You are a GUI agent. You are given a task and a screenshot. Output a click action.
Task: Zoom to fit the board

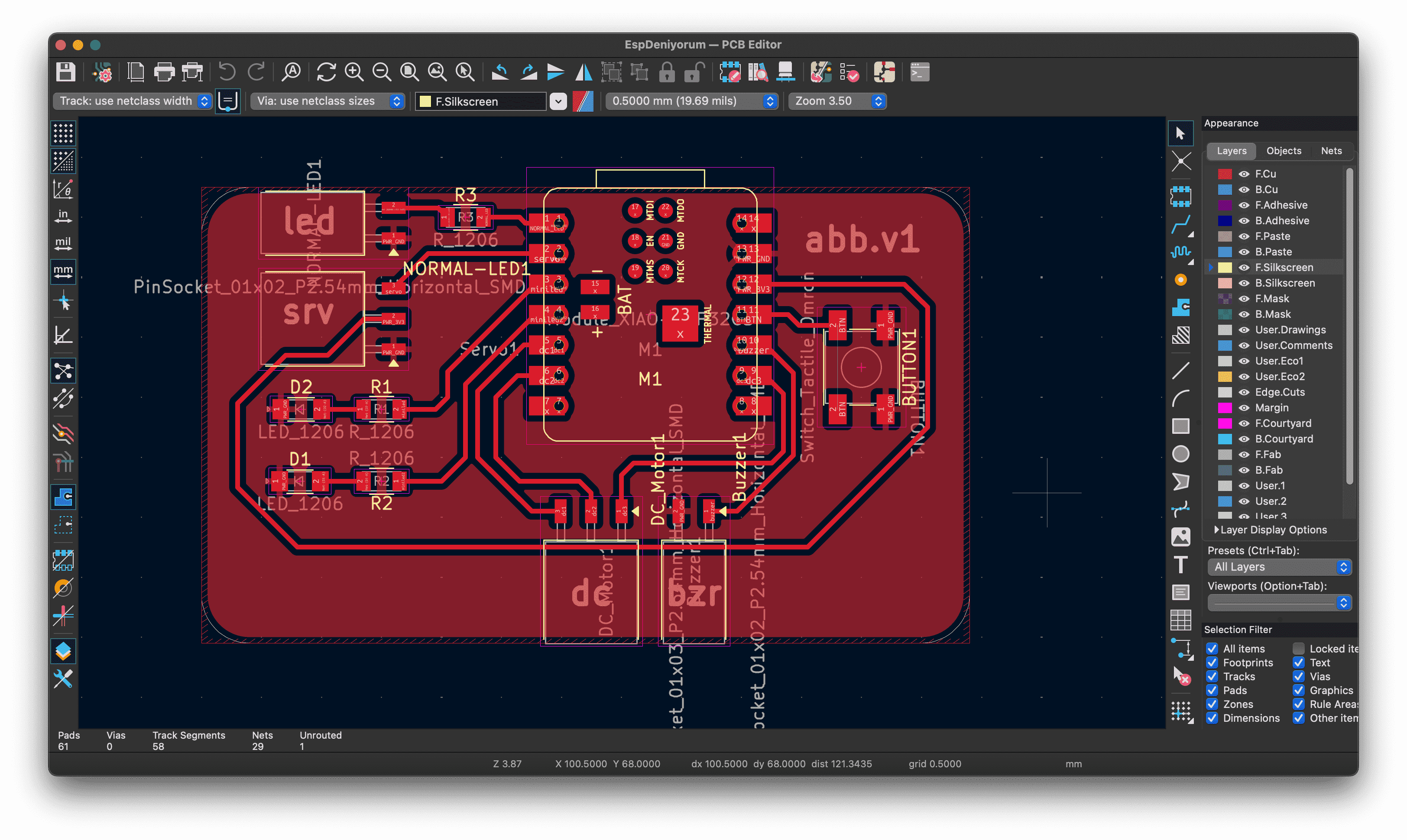(x=409, y=72)
